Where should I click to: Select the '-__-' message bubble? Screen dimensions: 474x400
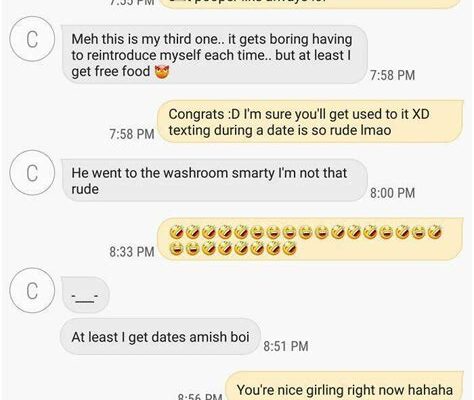[86, 295]
